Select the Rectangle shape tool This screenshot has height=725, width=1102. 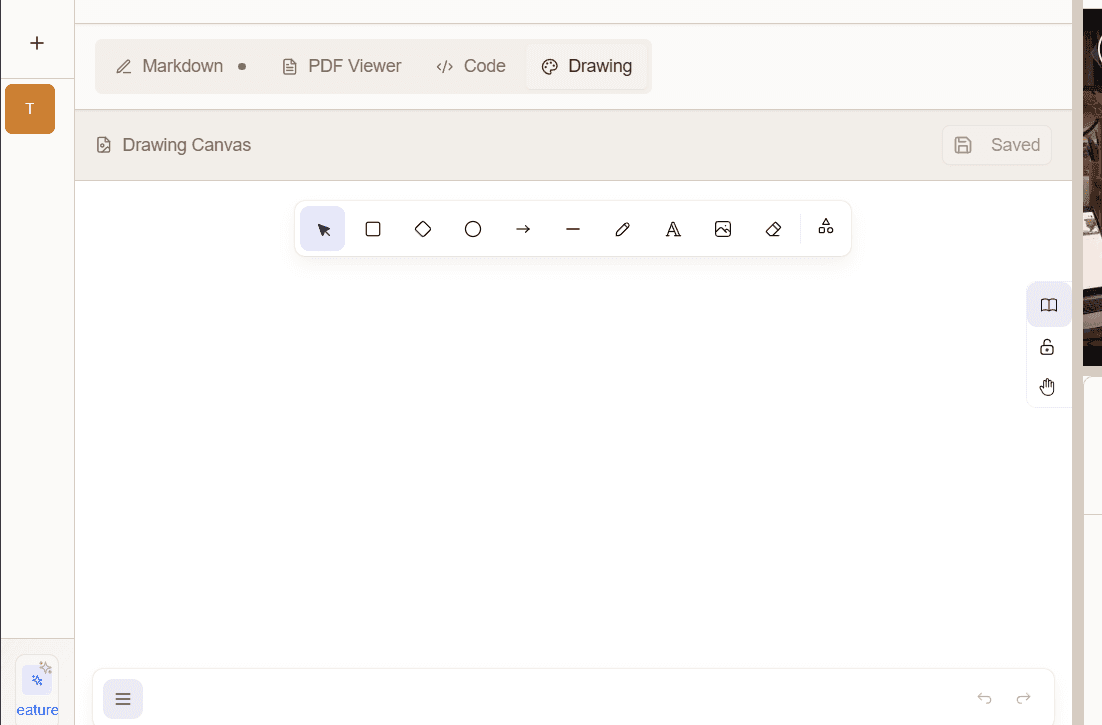373,229
